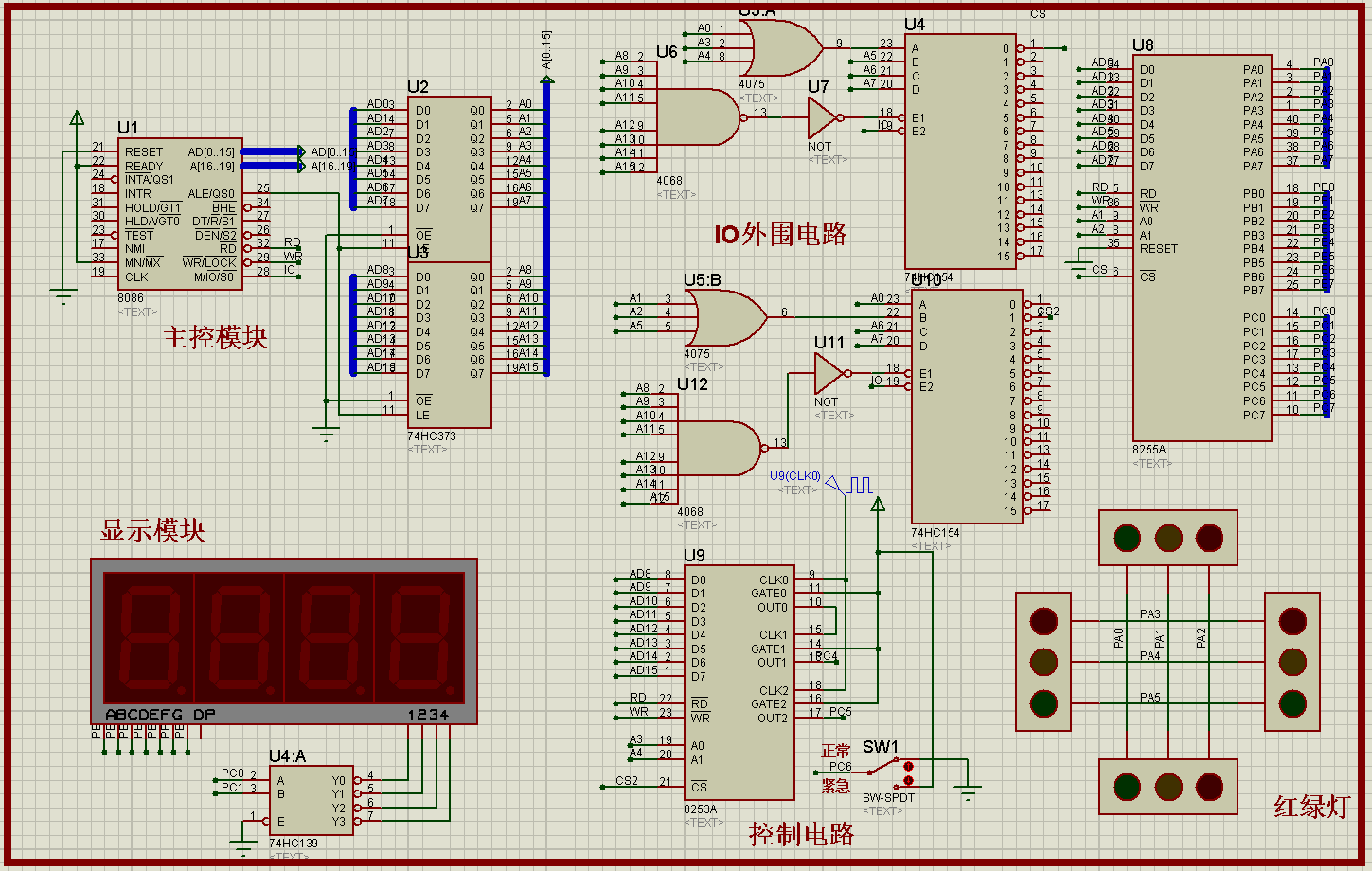Click the ground symbol right of SW1
The image size is (1372, 871).
click(967, 793)
